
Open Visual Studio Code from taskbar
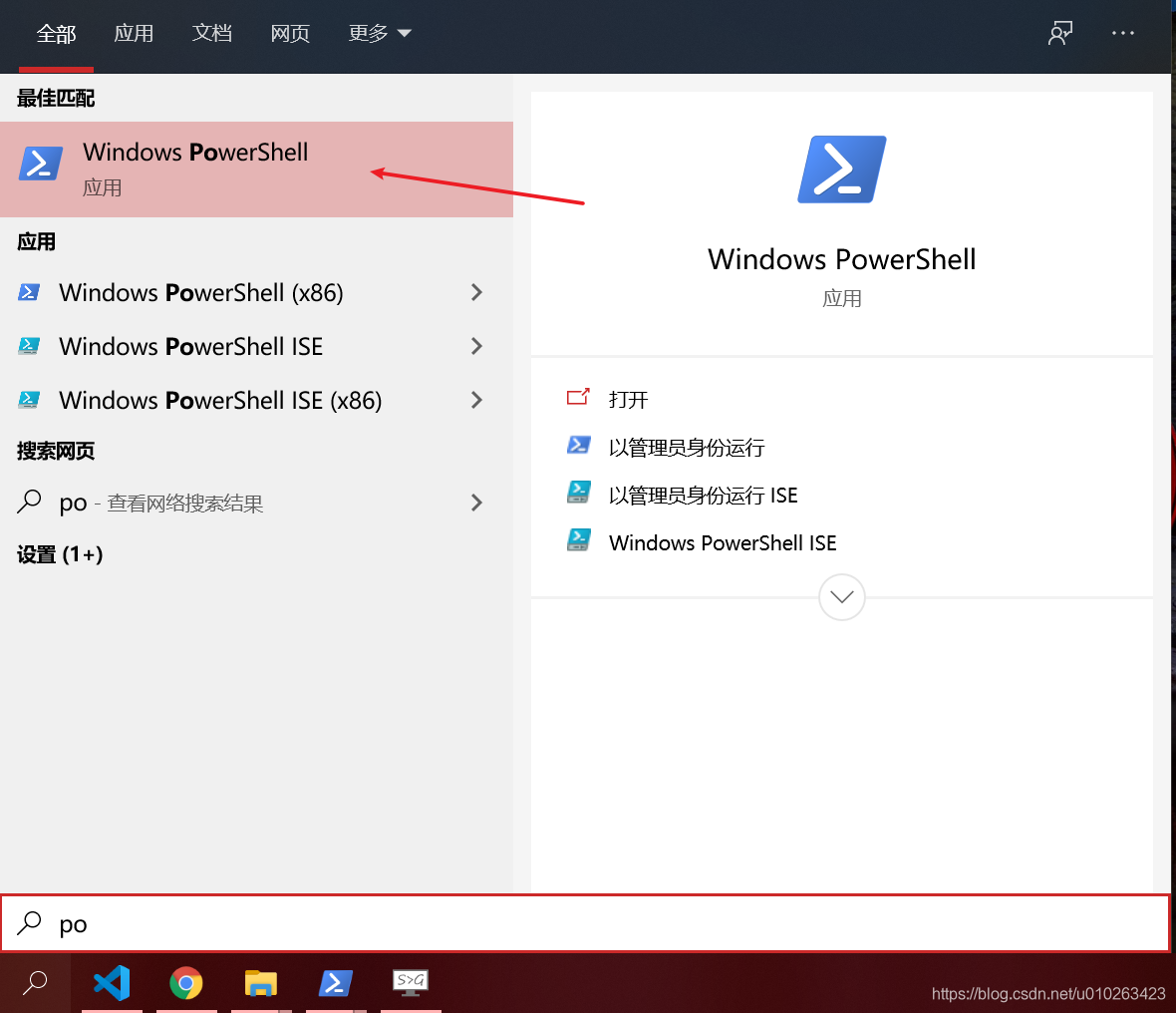click(x=112, y=982)
